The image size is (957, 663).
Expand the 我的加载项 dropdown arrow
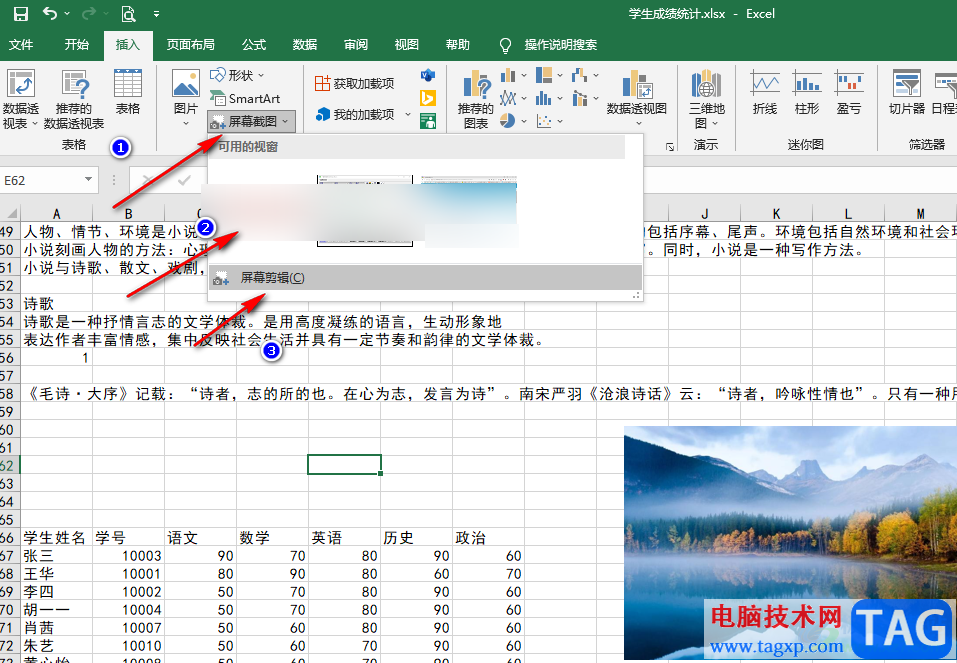tap(408, 114)
